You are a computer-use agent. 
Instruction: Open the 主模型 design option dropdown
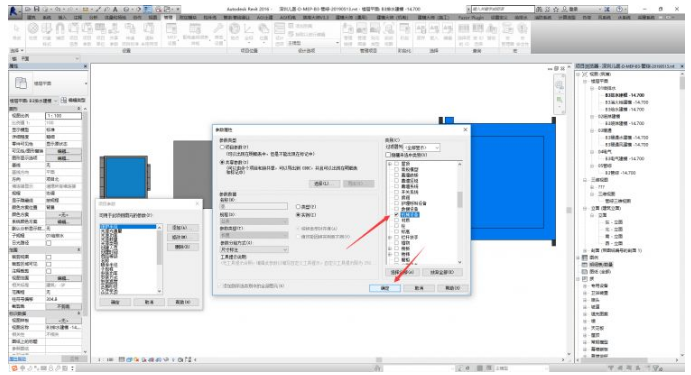[313, 43]
